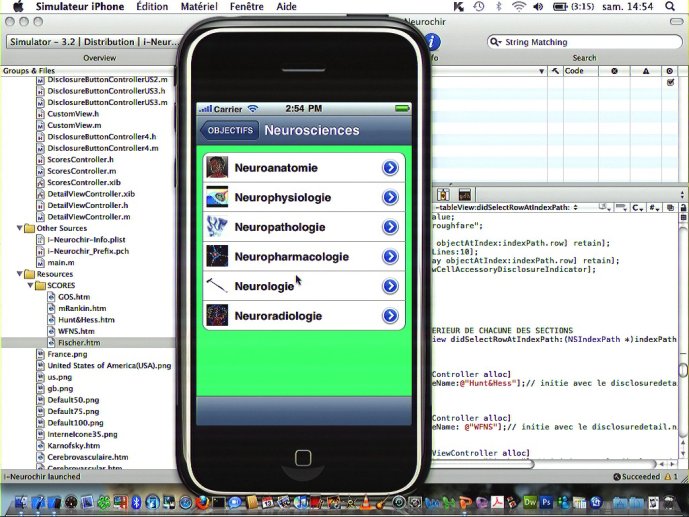The image size is (689, 517).
Task: Open Finder from the Dock
Action: 20,502
